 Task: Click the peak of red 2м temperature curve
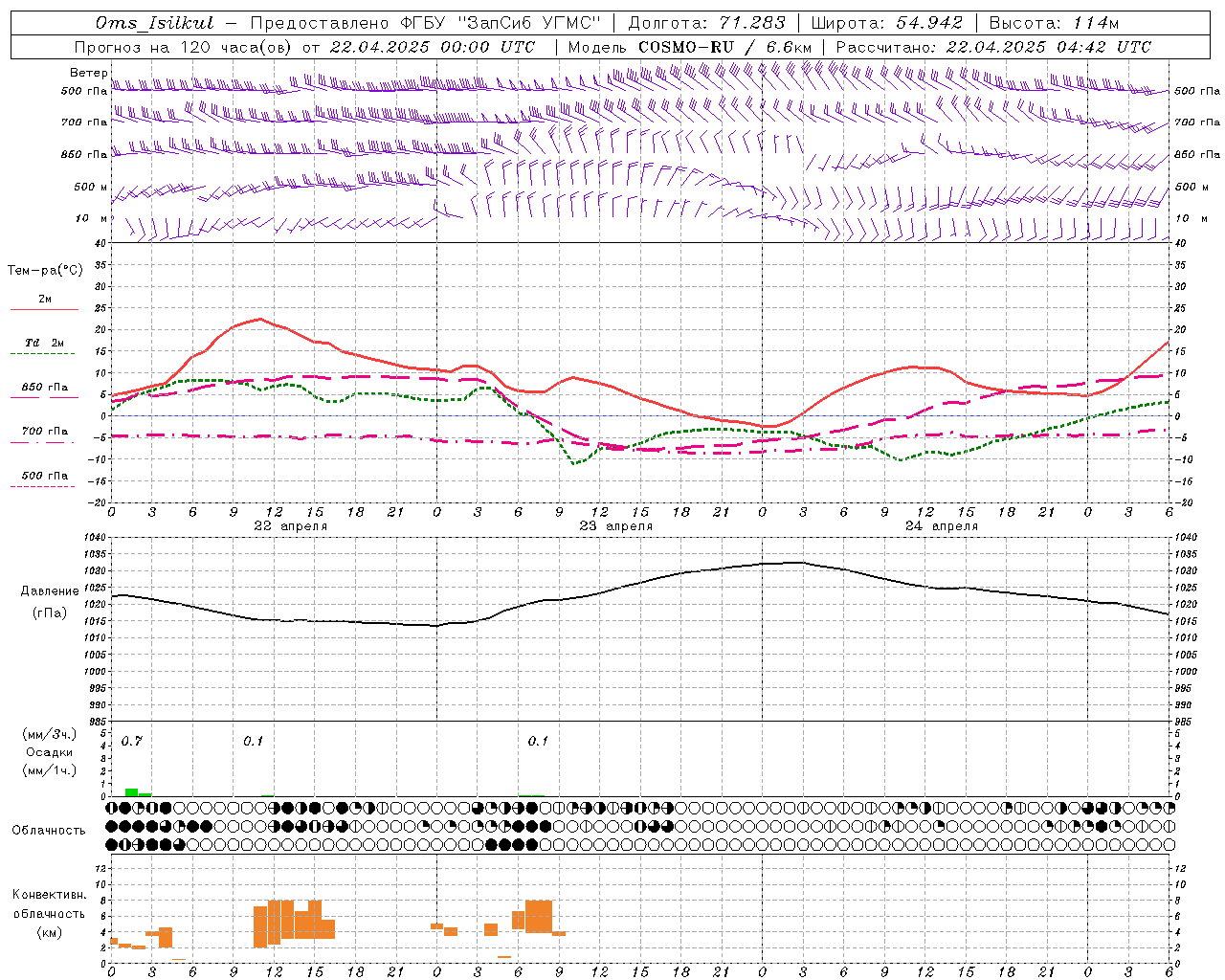(259, 319)
